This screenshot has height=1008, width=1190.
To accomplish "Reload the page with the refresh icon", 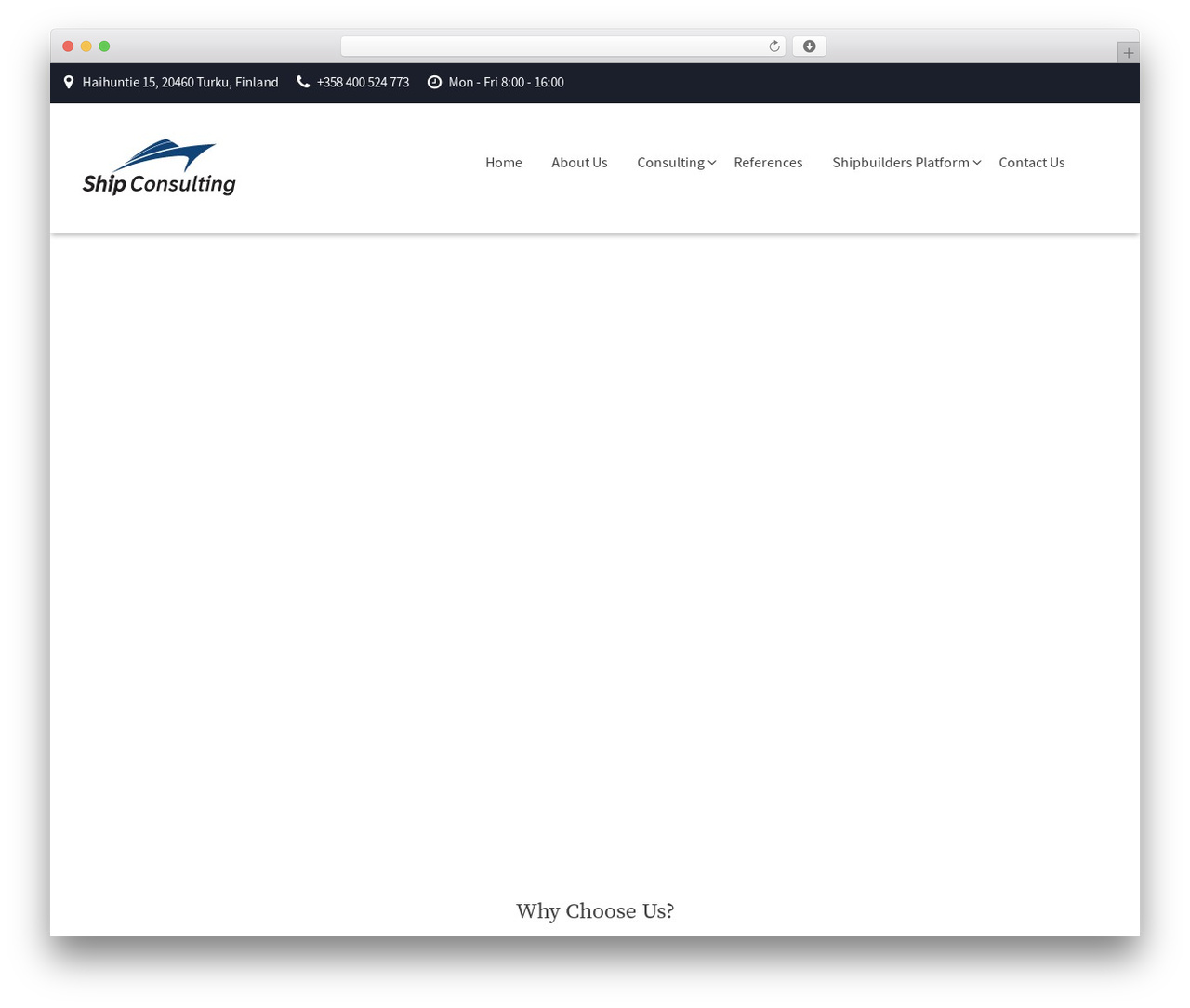I will [x=773, y=46].
